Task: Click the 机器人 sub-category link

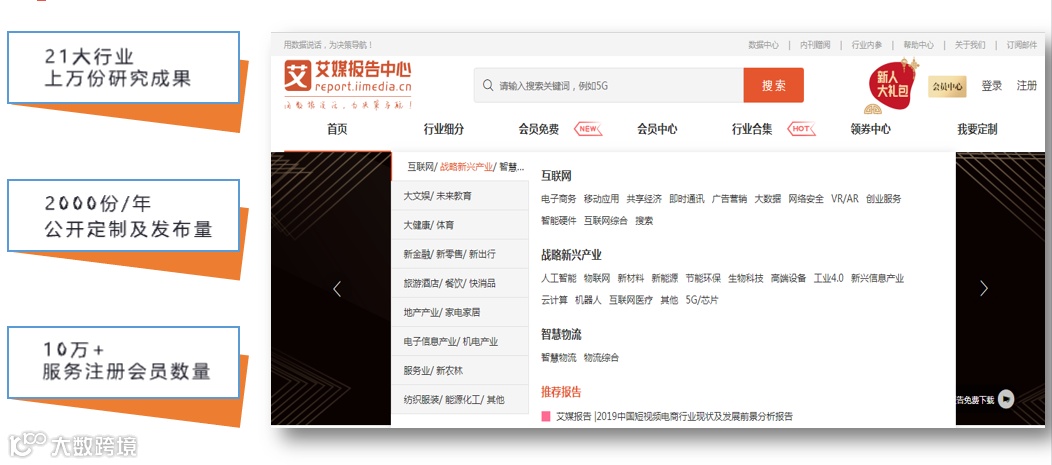Action: click(588, 301)
